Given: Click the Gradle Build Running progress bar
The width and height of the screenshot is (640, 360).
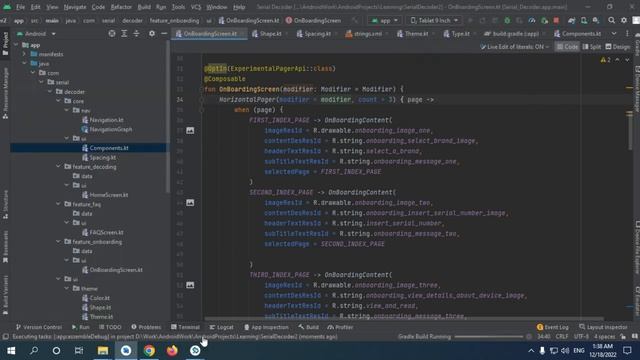Looking at the screenshot, I should click(x=489, y=337).
